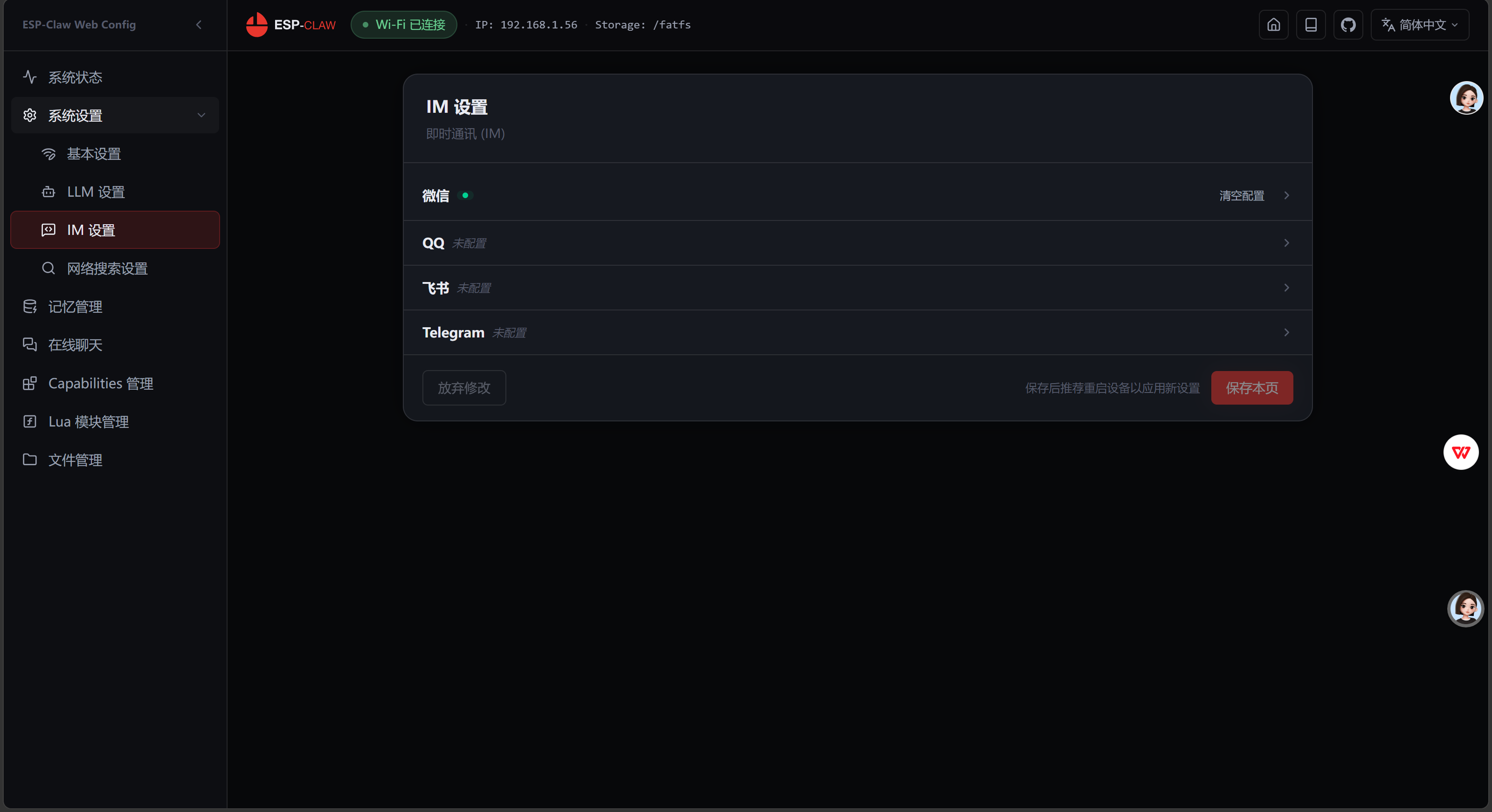The width and height of the screenshot is (1492, 812).
Task: Go to the 在线聊天 page
Action: (115, 344)
